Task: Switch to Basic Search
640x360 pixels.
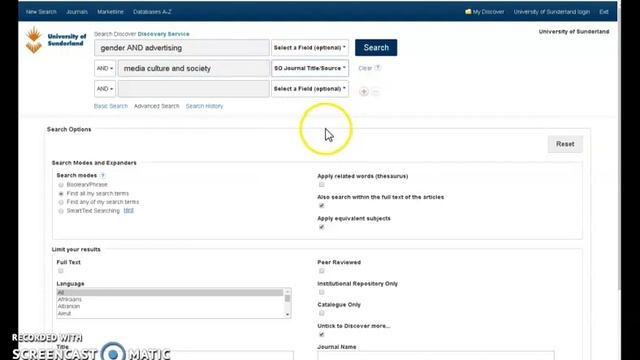Action: pyautogui.click(x=111, y=106)
